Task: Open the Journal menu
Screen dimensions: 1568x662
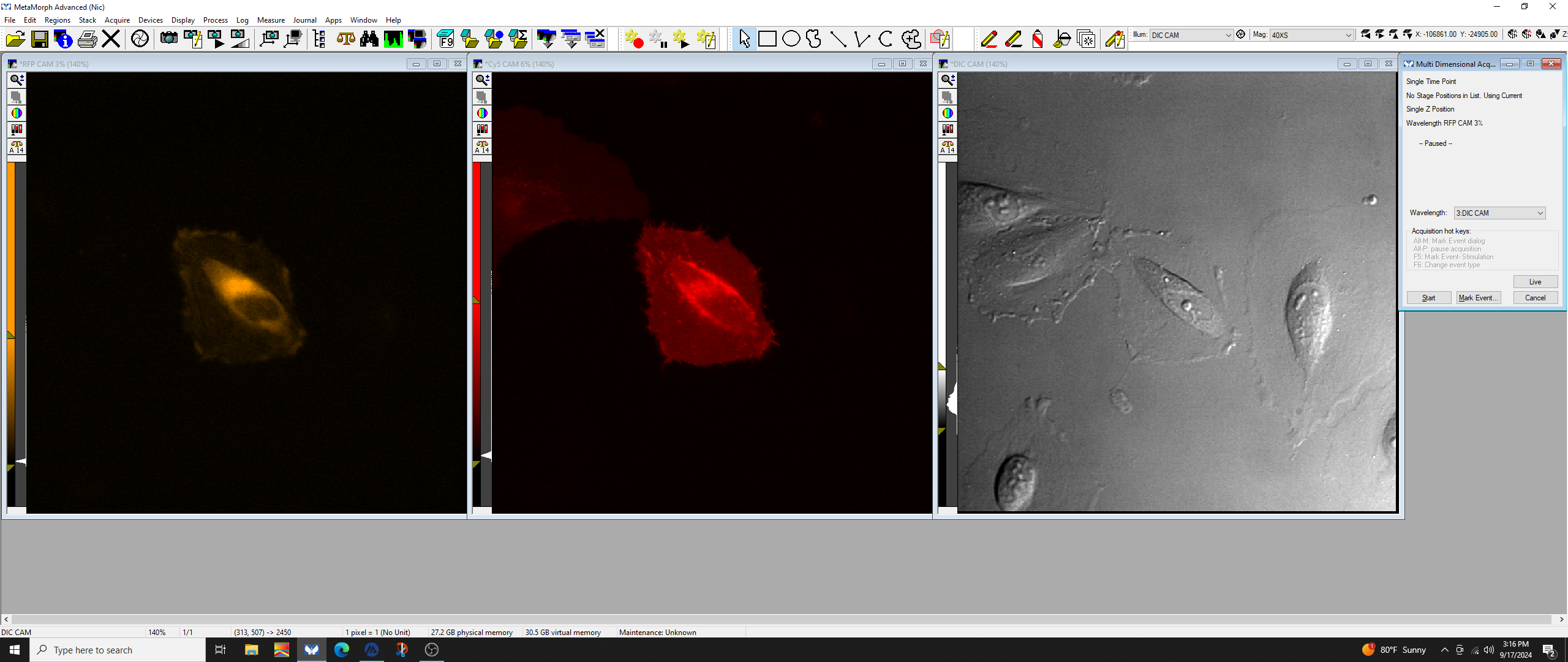Action: click(x=304, y=20)
